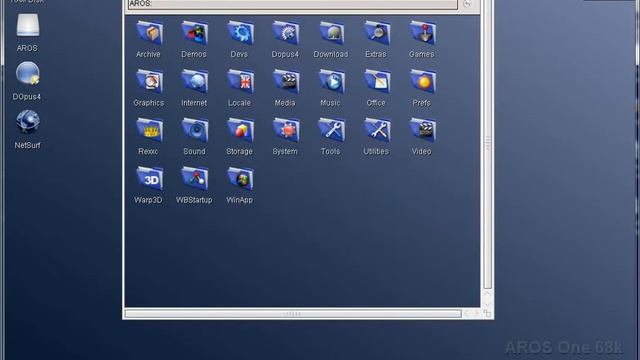Click the window size gadget in corner
Viewport: 640px width, 360px height.
coord(487,313)
